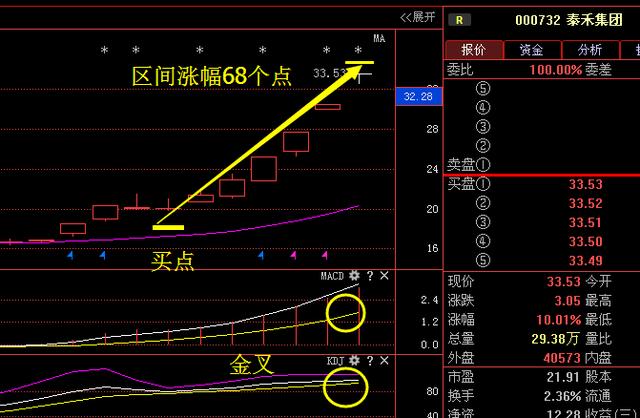Screen dimensions: 640x418
Task: Select buy level 2 price 33.52
Action: [x=586, y=203]
